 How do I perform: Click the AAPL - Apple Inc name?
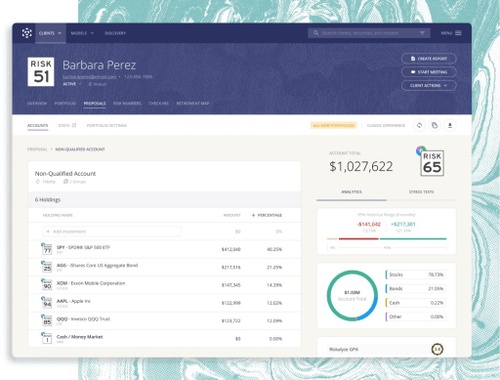point(74,301)
